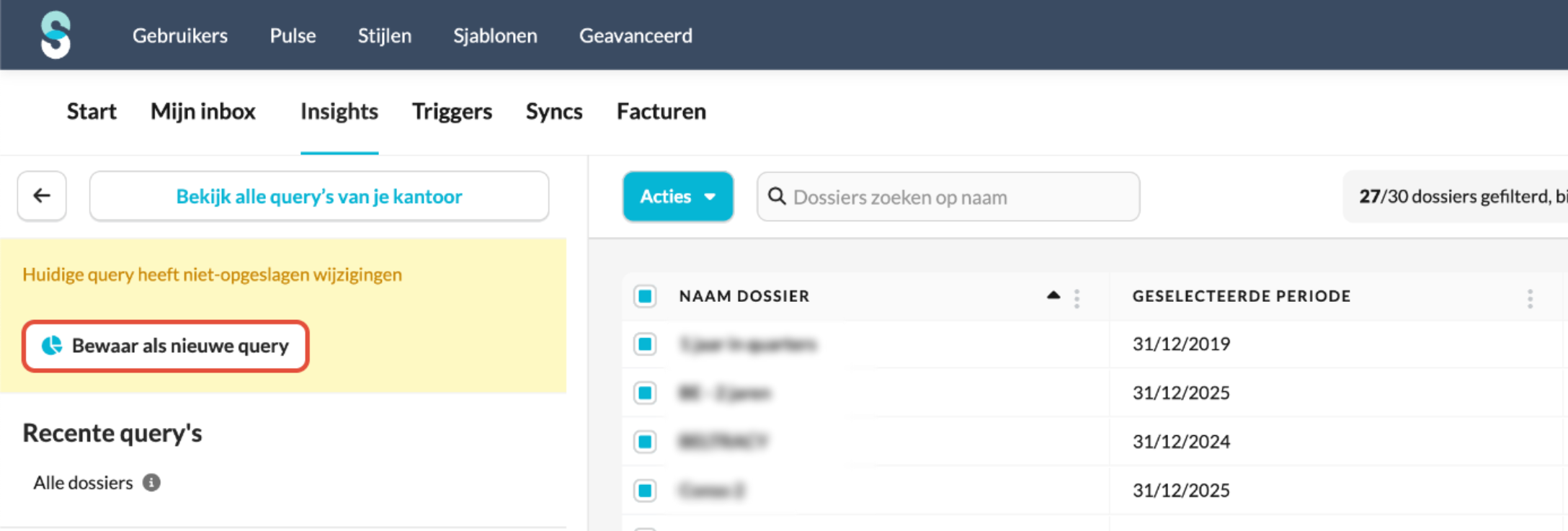The width and height of the screenshot is (1568, 531).
Task: Open the Pulse menu
Action: click(x=293, y=35)
